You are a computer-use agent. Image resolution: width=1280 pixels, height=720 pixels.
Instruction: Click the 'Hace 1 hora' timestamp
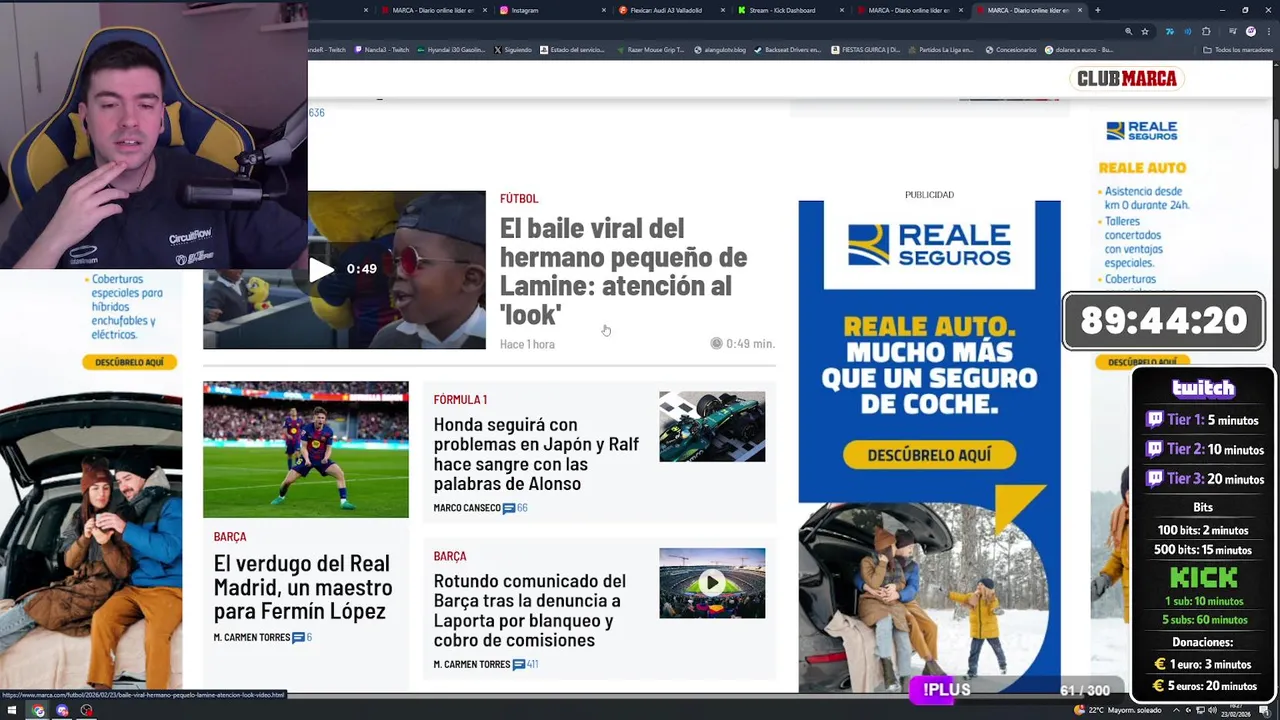click(x=527, y=344)
